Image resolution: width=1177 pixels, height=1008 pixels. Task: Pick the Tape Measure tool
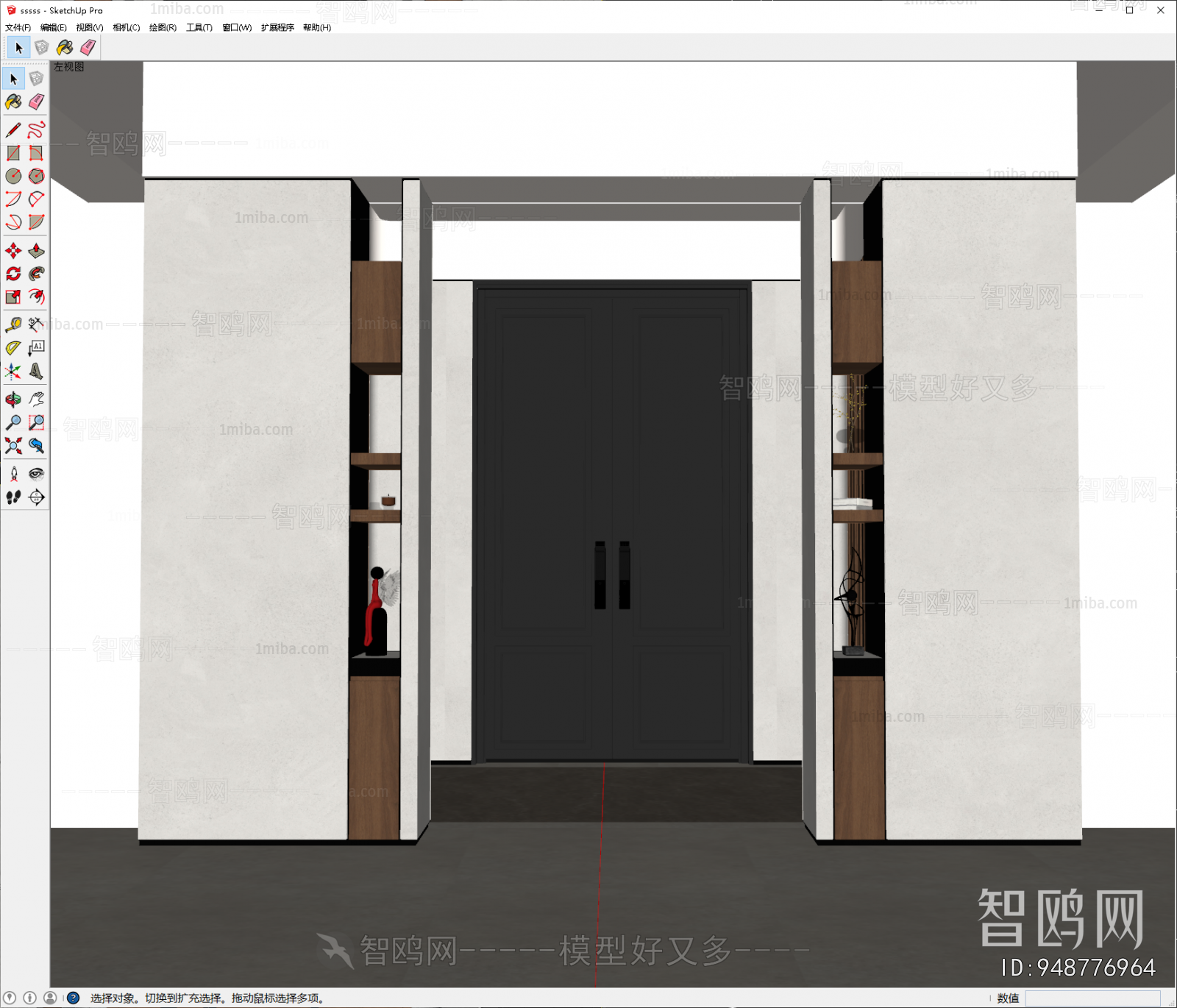click(x=13, y=324)
